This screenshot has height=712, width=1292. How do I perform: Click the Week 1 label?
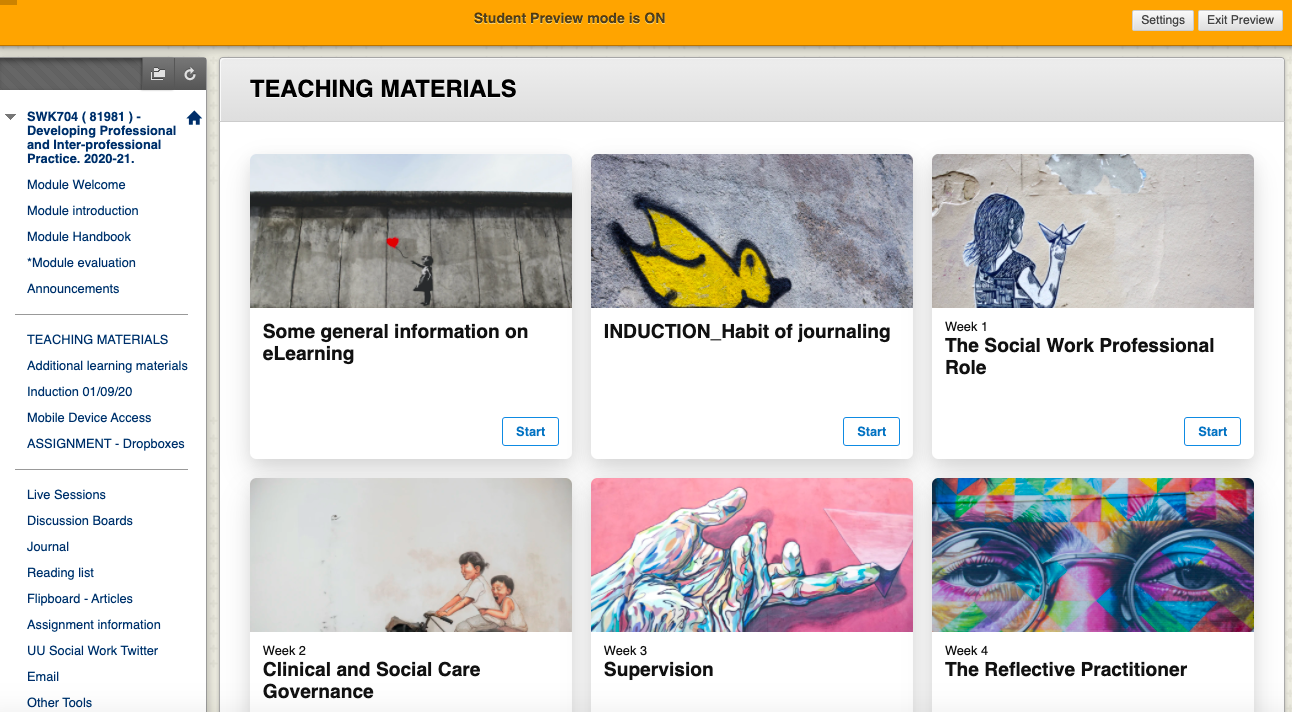point(966,327)
